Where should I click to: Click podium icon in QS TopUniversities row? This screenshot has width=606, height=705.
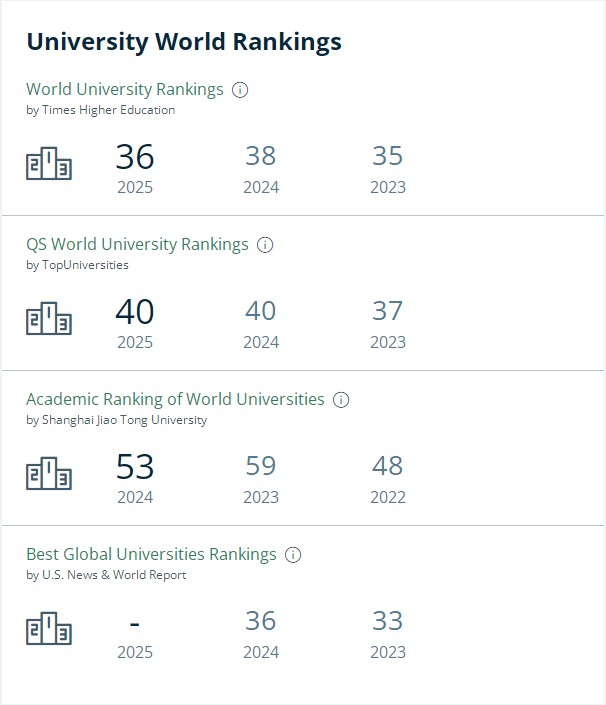point(49,319)
